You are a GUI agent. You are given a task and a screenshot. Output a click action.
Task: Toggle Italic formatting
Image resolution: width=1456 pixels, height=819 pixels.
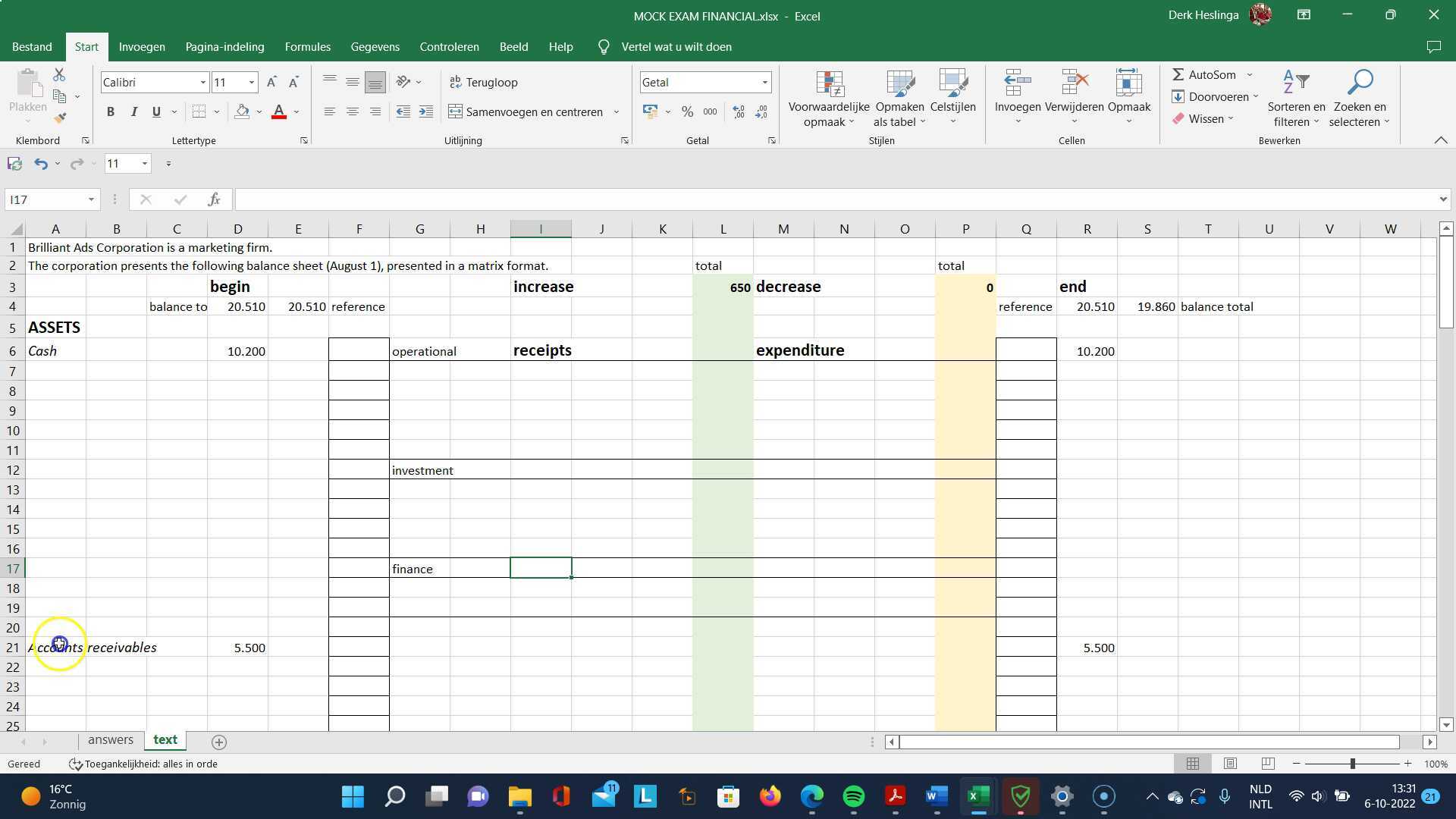pyautogui.click(x=133, y=112)
